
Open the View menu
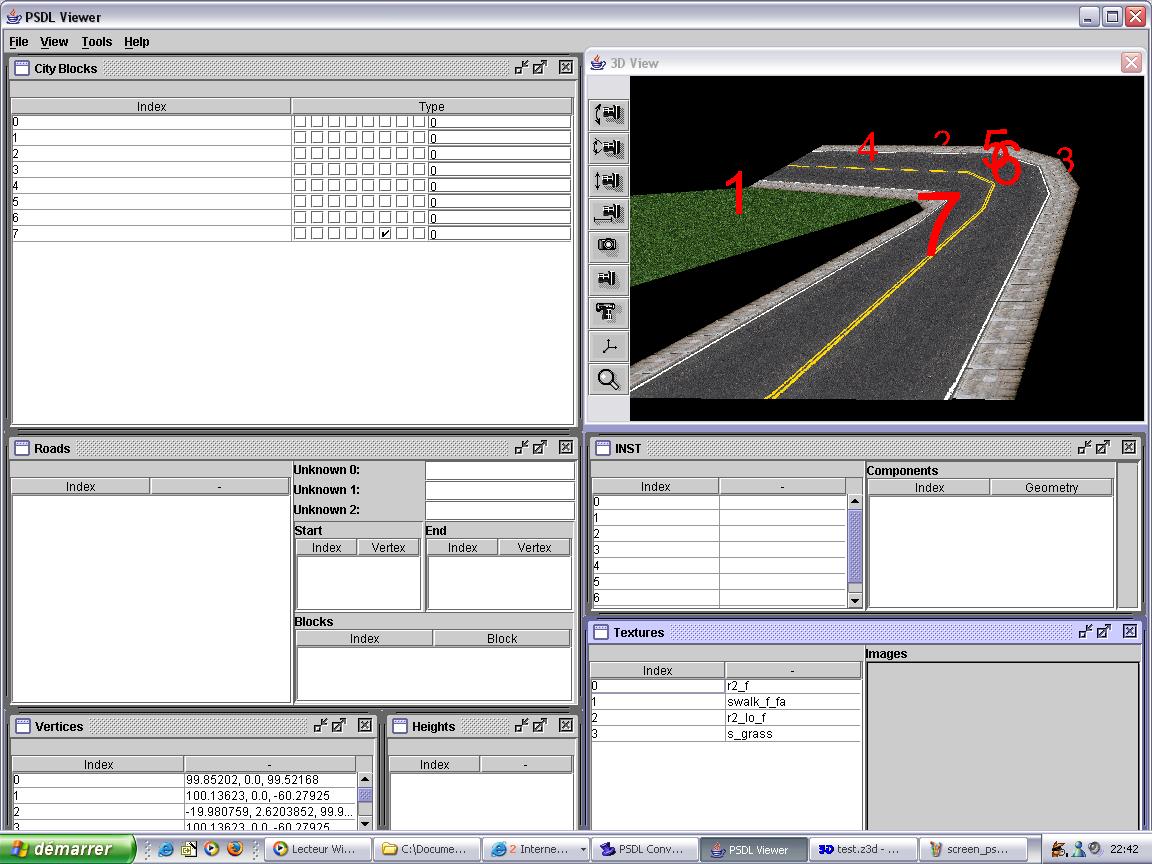click(54, 42)
